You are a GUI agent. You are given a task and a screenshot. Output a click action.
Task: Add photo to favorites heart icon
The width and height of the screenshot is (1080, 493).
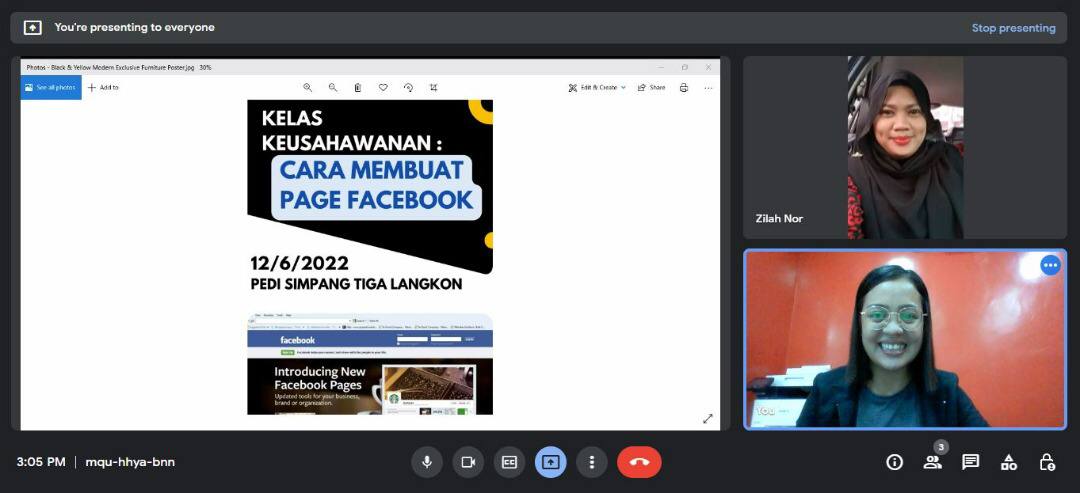[x=383, y=87]
